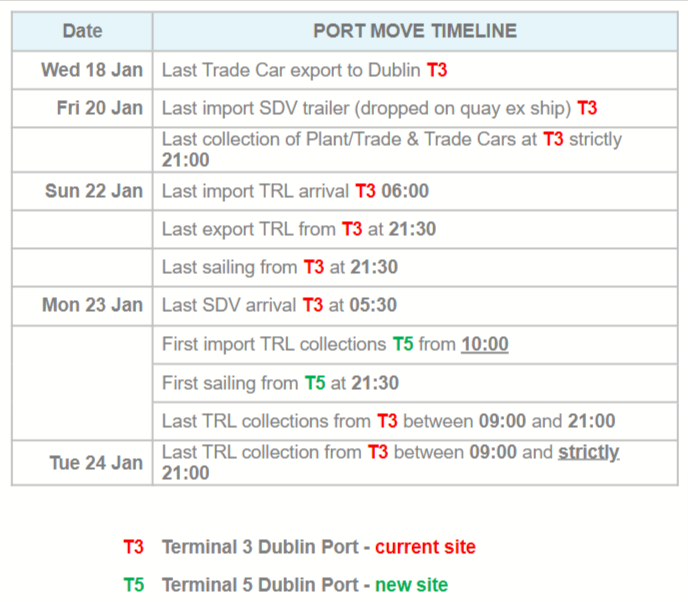Image resolution: width=688 pixels, height=602 pixels.
Task: Click the "Date" column header cell
Action: [x=82, y=31]
